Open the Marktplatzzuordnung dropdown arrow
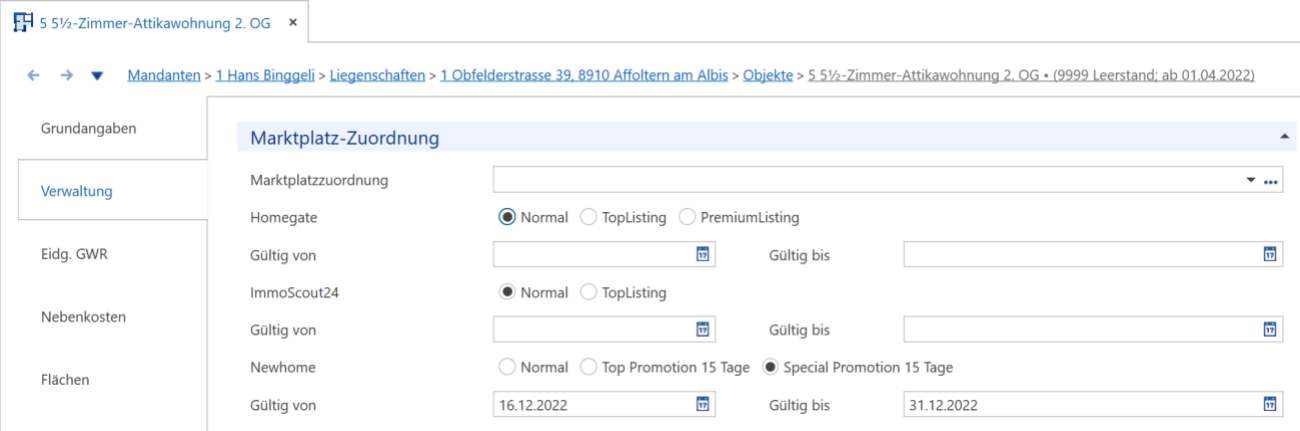The height and width of the screenshot is (431, 1300). (x=1250, y=180)
